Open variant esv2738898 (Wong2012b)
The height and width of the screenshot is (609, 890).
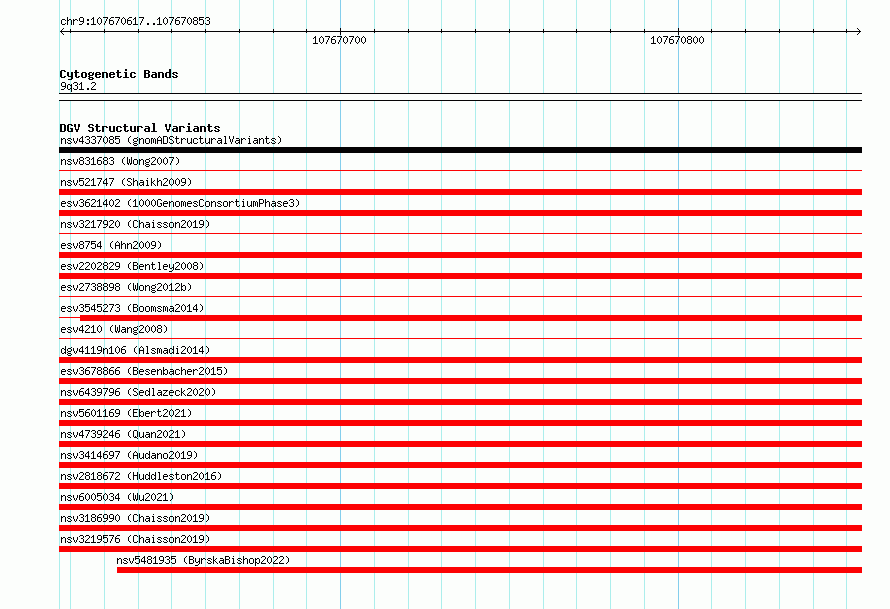(126, 287)
